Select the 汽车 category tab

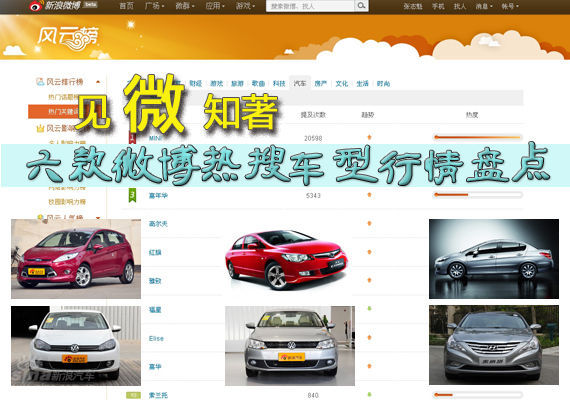[300, 83]
